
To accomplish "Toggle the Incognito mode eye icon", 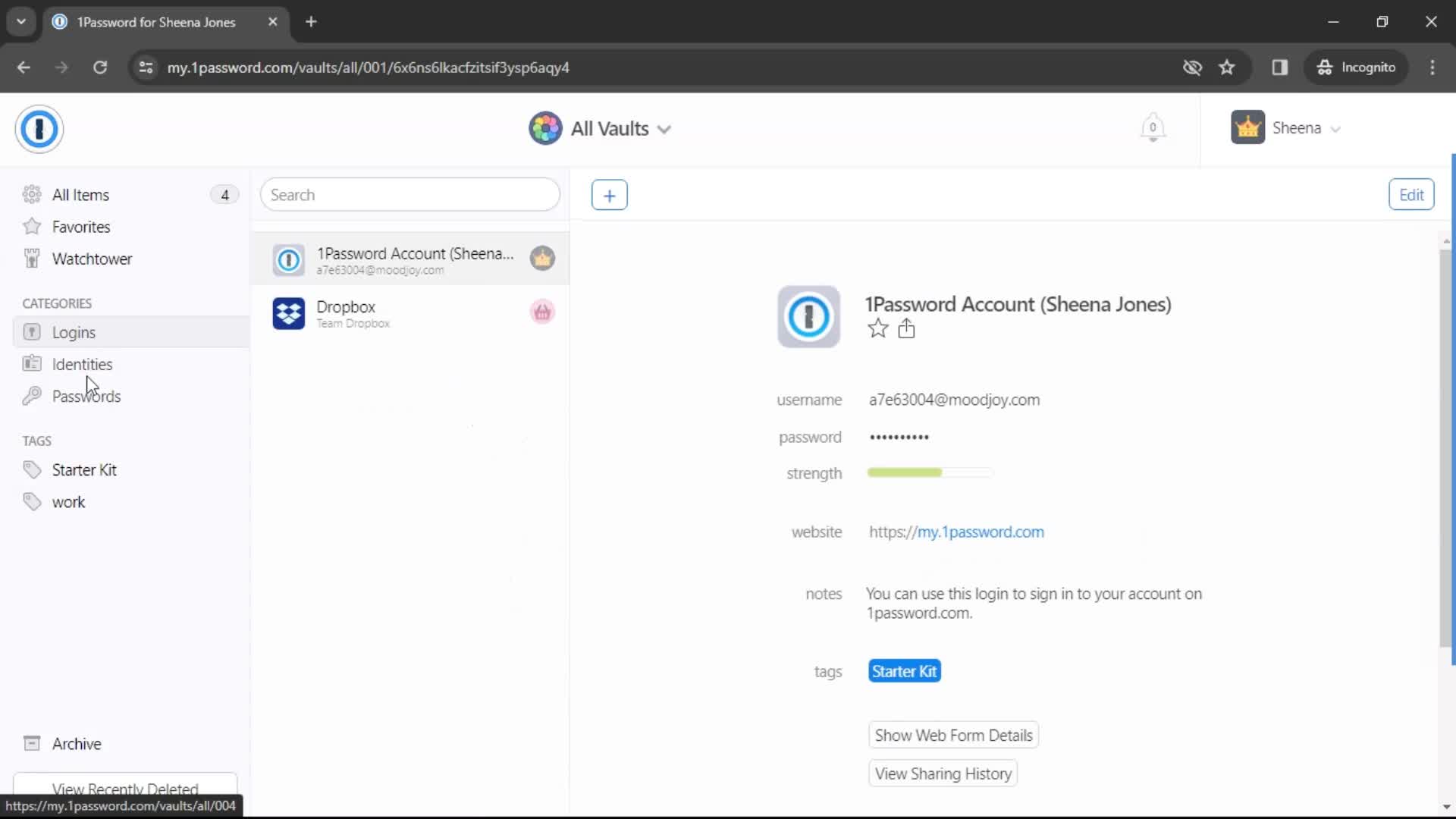I will [1192, 67].
